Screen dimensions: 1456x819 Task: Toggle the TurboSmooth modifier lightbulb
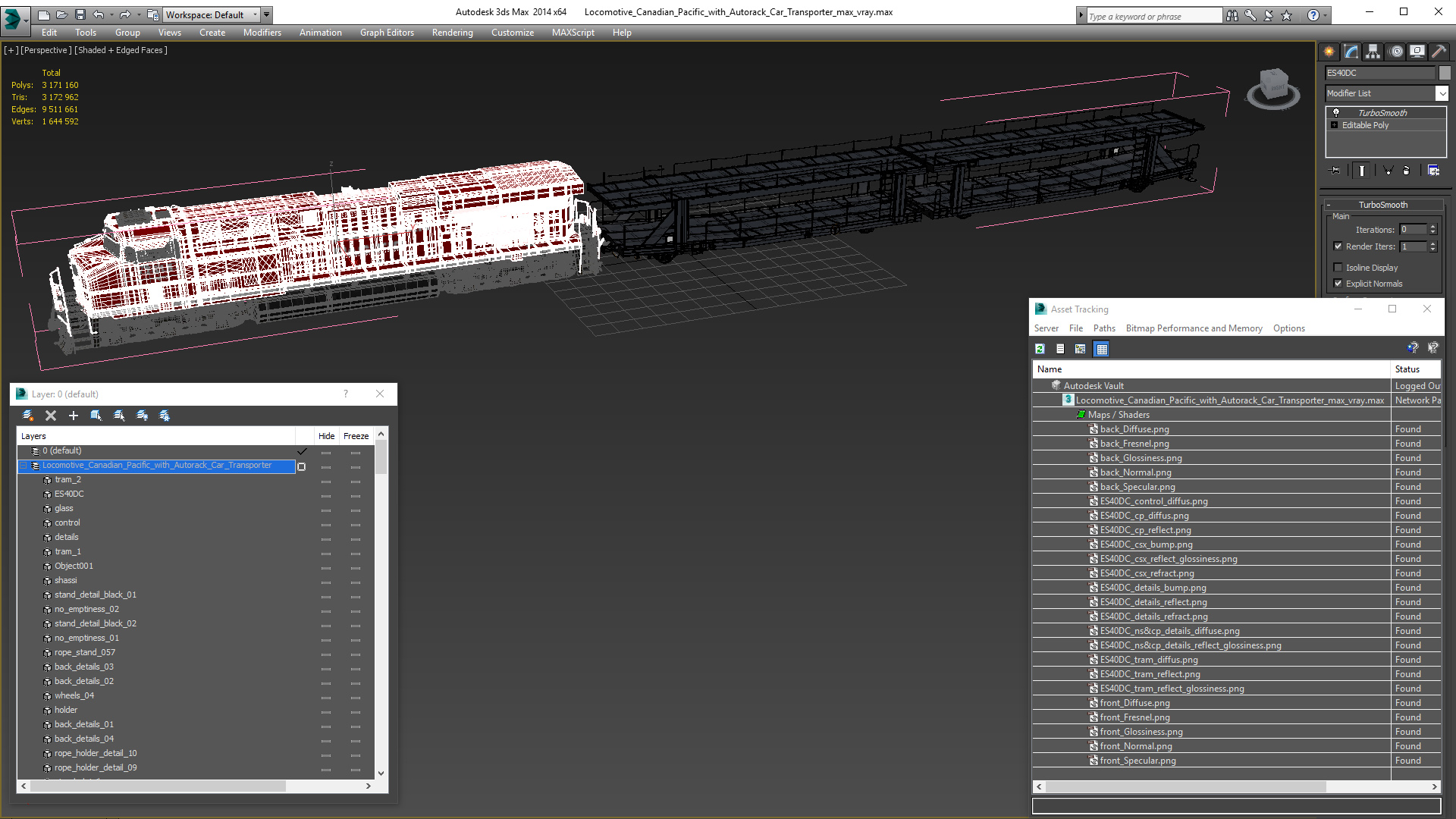pyautogui.click(x=1336, y=112)
